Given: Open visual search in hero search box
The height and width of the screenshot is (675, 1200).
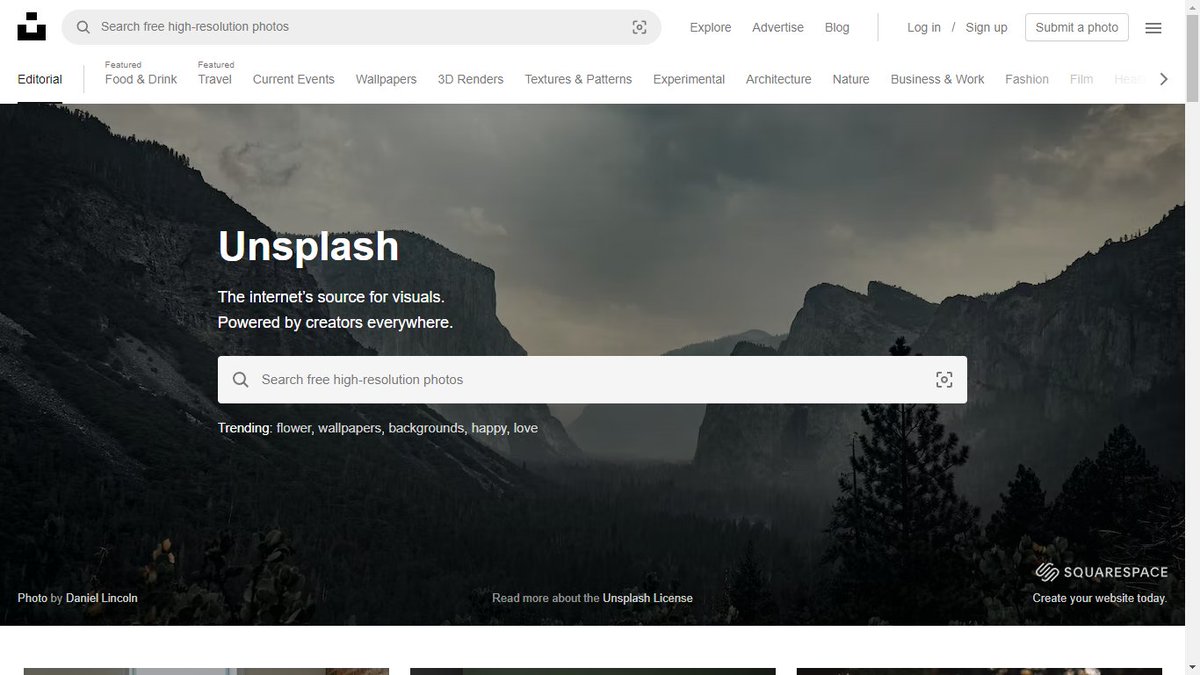Looking at the screenshot, I should [x=944, y=380].
